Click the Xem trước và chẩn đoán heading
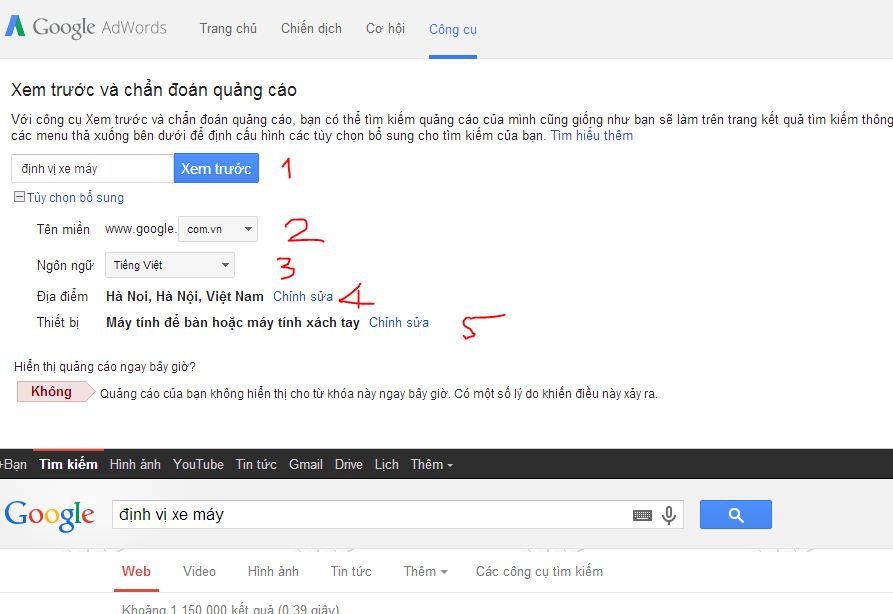 click(154, 90)
